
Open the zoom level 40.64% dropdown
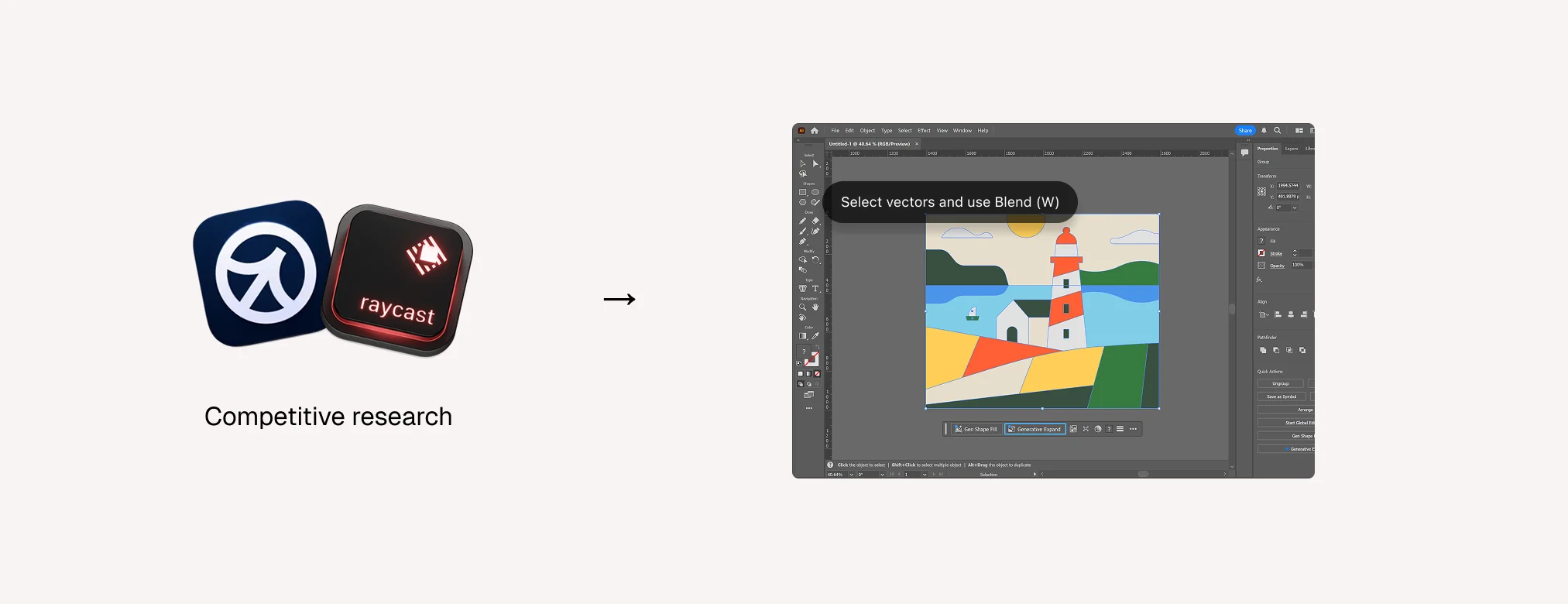[x=851, y=475]
